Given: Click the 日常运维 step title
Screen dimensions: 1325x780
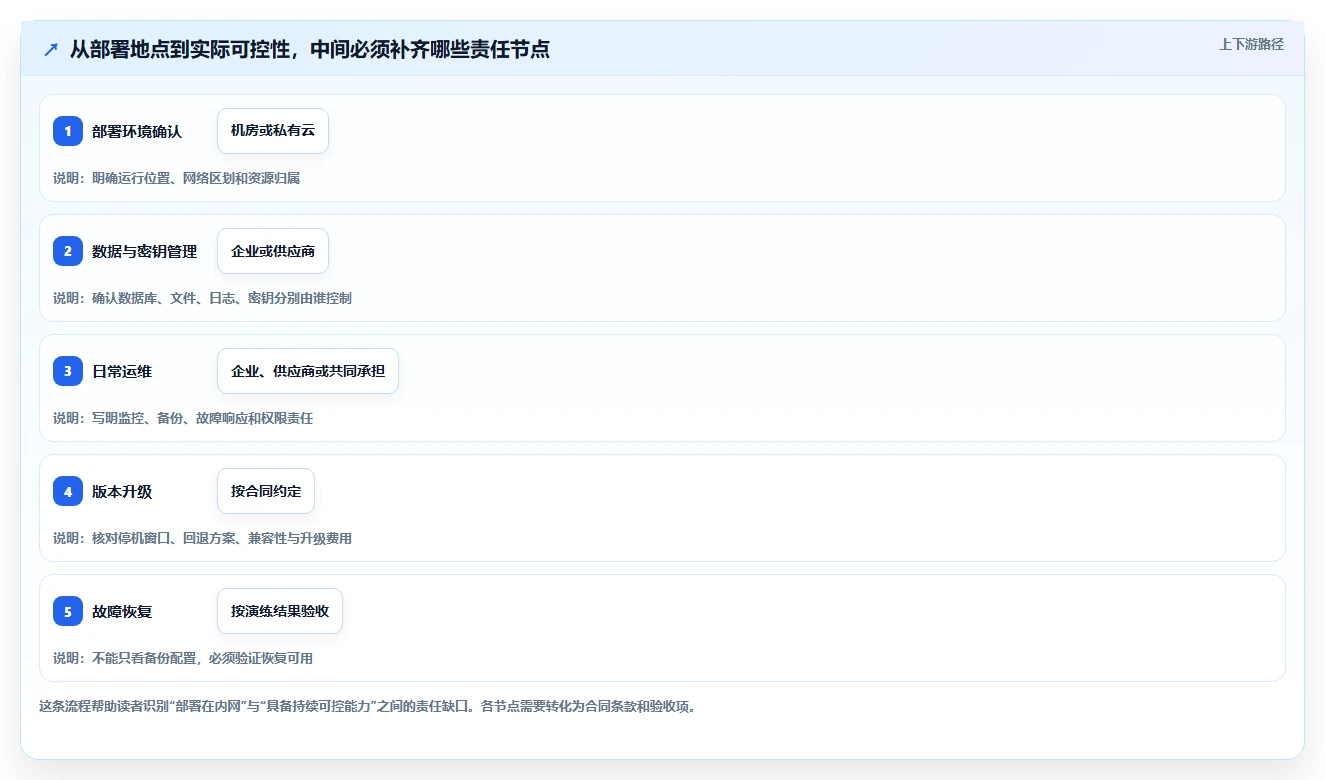Looking at the screenshot, I should click(122, 371).
